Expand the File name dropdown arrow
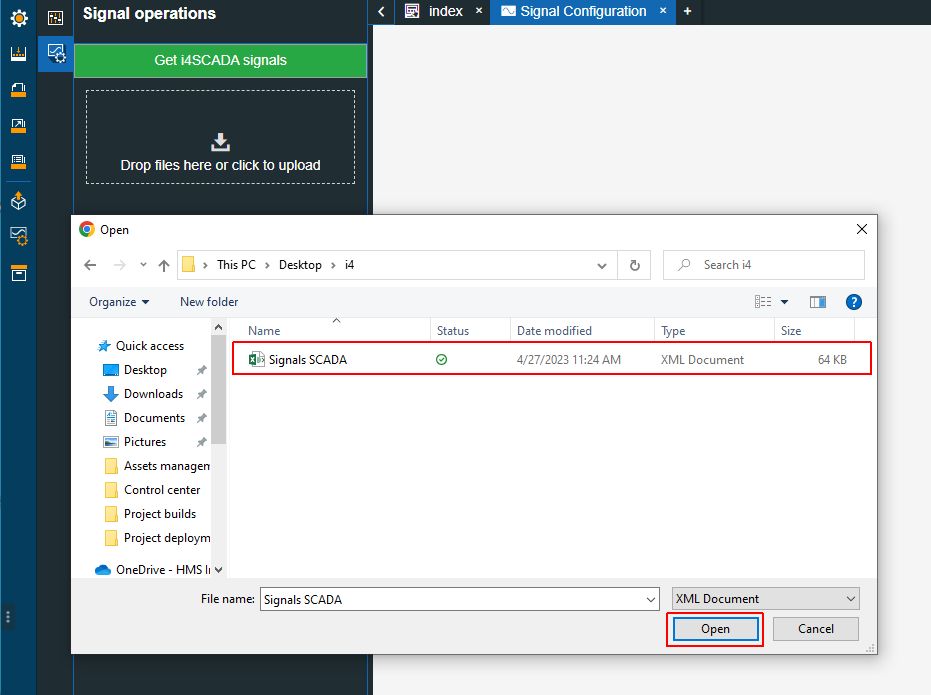931x695 pixels. [x=651, y=599]
